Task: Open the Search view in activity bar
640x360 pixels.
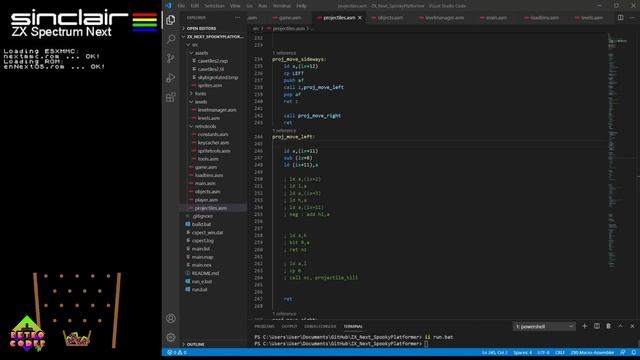Action: 171,39
